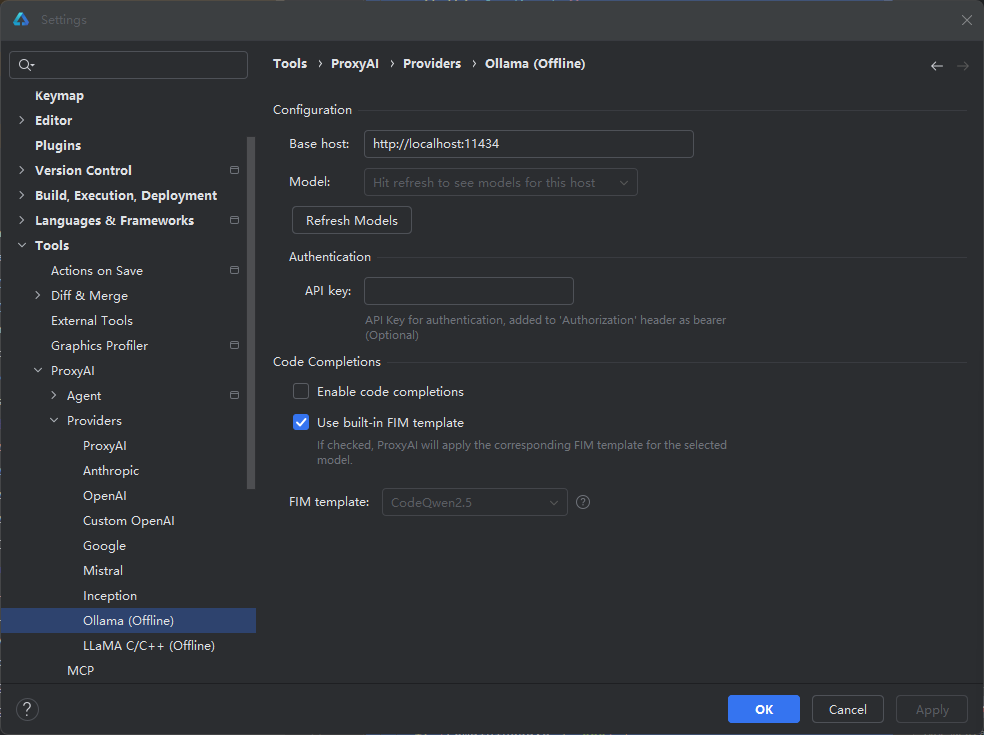Collapse the Providers tree node
Screen dimensions: 984x735
[x=54, y=421]
